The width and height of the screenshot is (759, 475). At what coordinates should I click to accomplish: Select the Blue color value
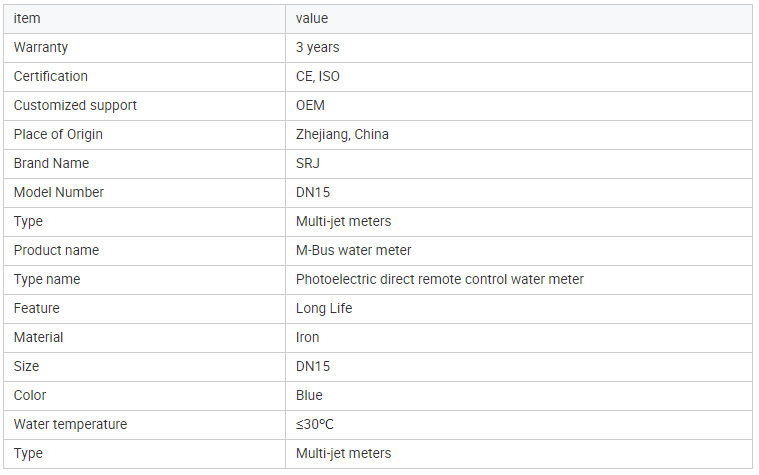click(309, 395)
